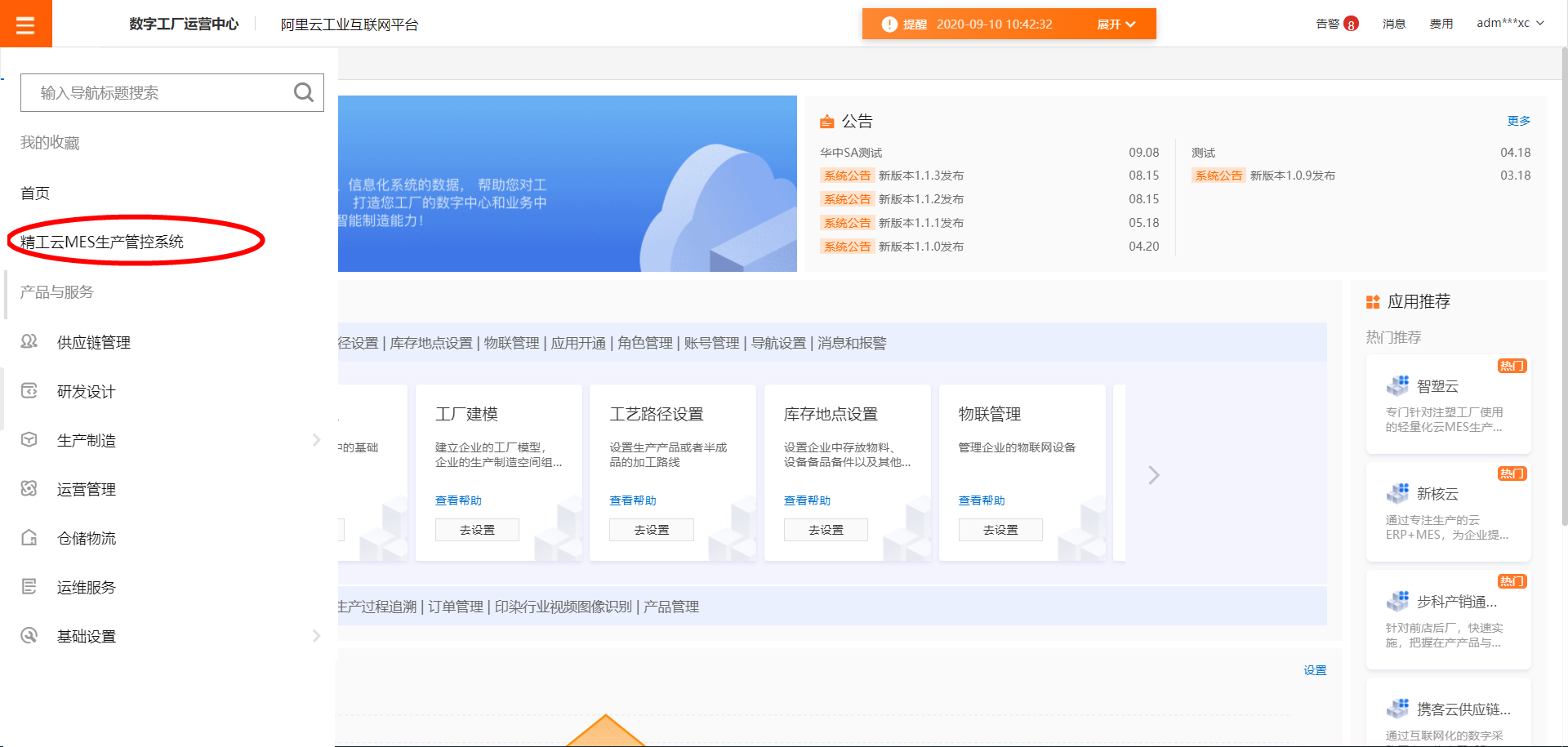Click the 运维服务 sidebar icon
The height and width of the screenshot is (747, 1568).
29,586
